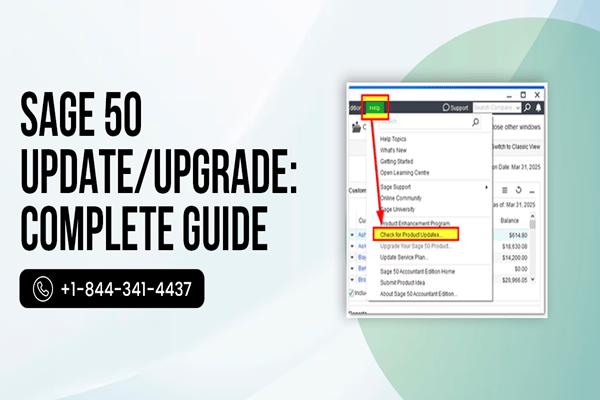Viewport: 600px width, 400px height.
Task: Click the toolbar icon below the menu bar
Action: 357,127
